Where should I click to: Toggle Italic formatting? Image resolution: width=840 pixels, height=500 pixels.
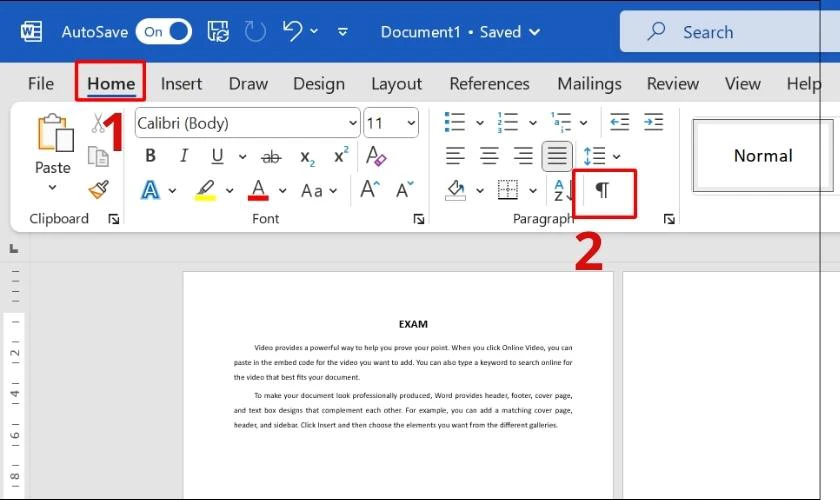point(184,156)
